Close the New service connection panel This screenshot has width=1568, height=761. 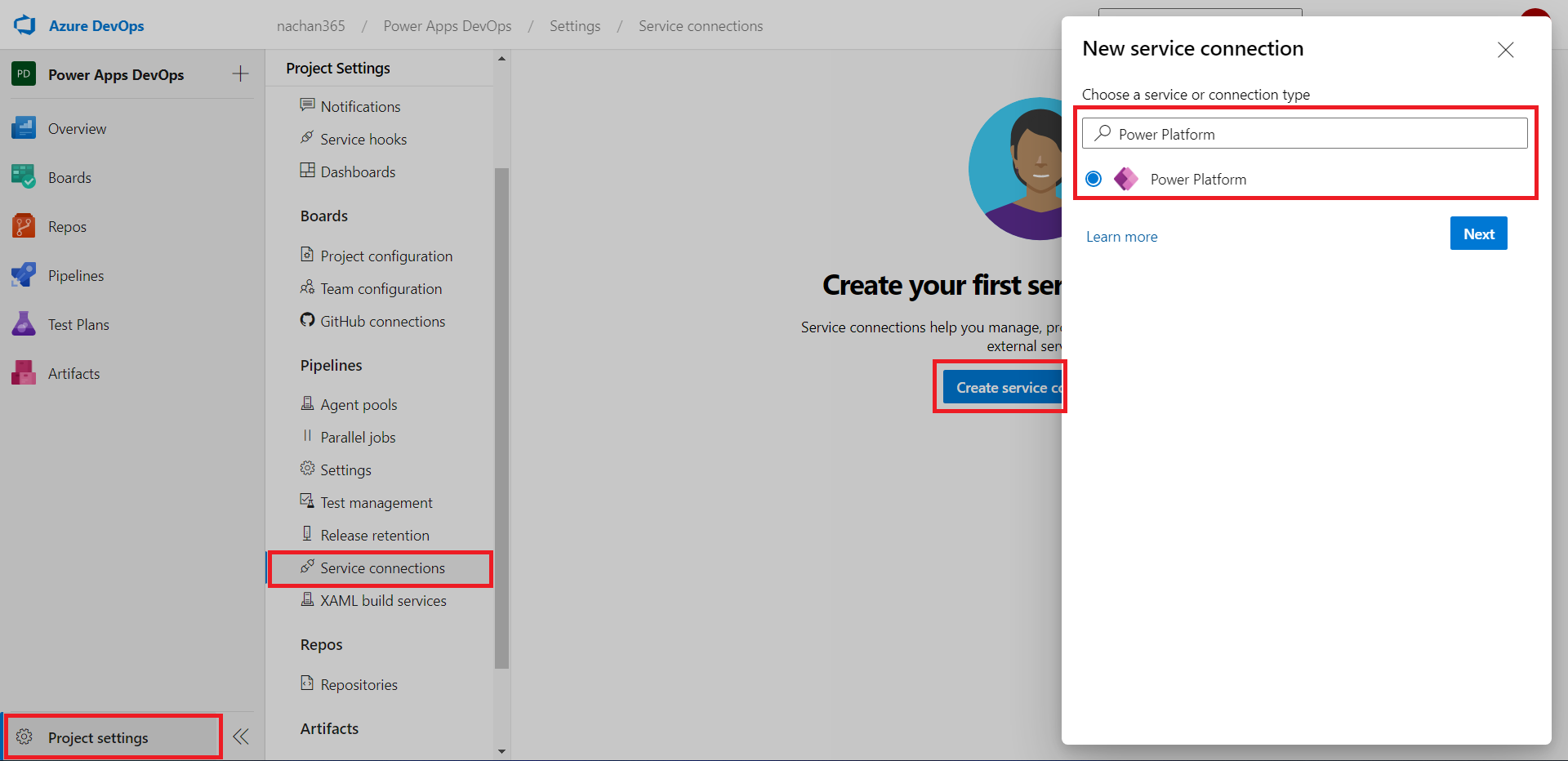tap(1505, 50)
